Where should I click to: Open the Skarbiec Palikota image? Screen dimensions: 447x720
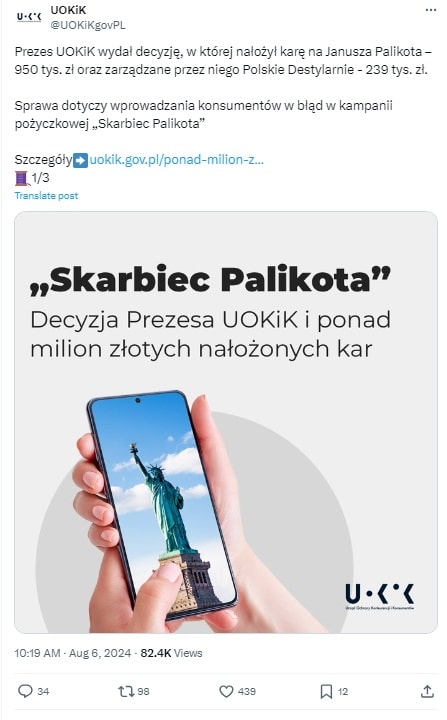click(226, 422)
